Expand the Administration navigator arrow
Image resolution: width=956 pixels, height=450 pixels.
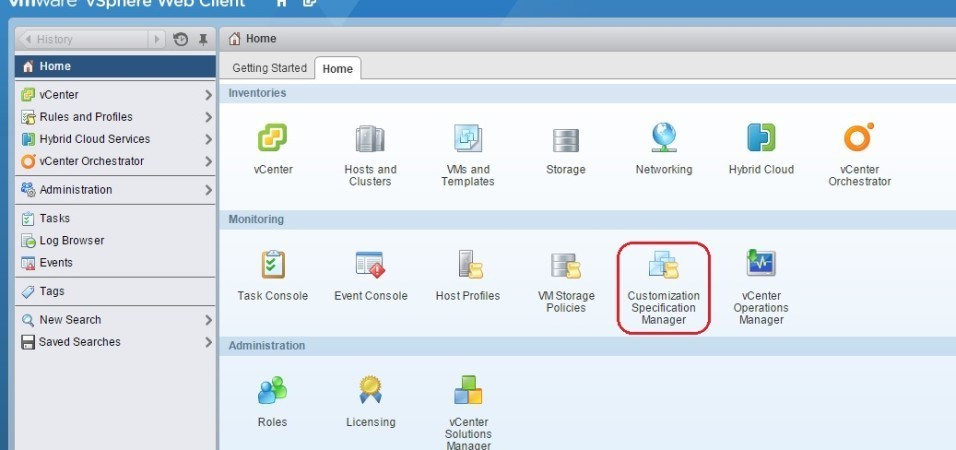coord(209,190)
